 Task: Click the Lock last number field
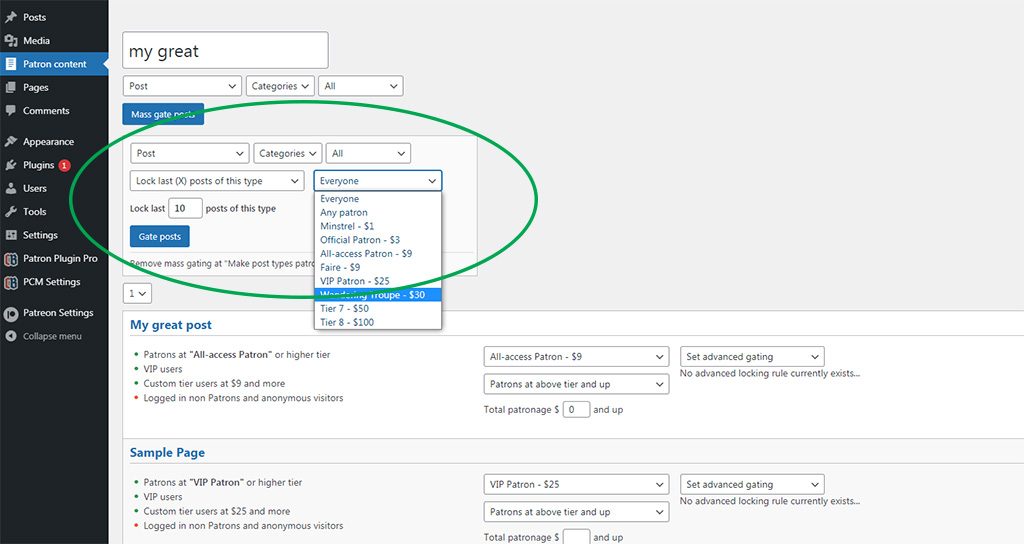tap(185, 208)
